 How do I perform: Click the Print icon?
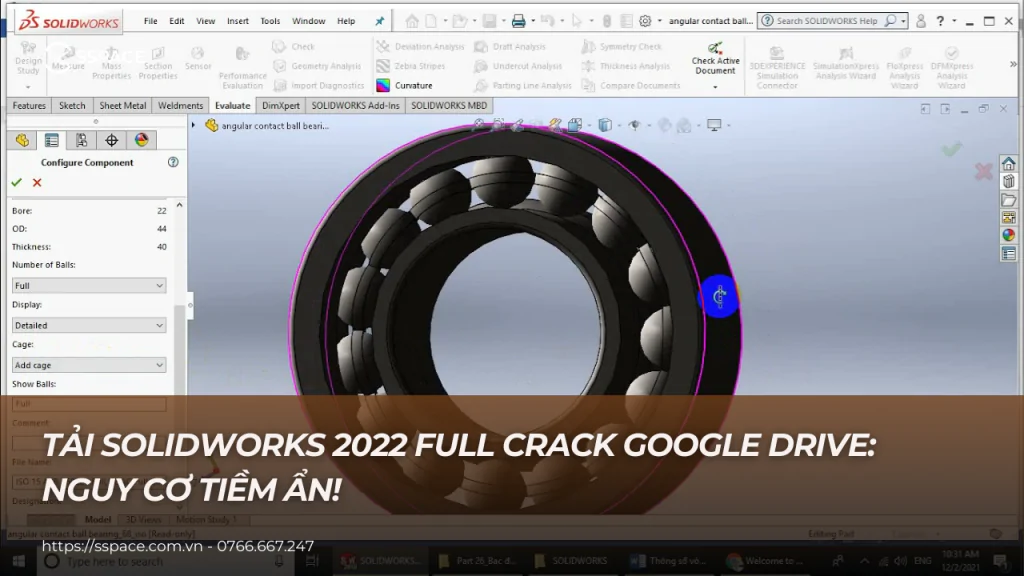coord(519,21)
